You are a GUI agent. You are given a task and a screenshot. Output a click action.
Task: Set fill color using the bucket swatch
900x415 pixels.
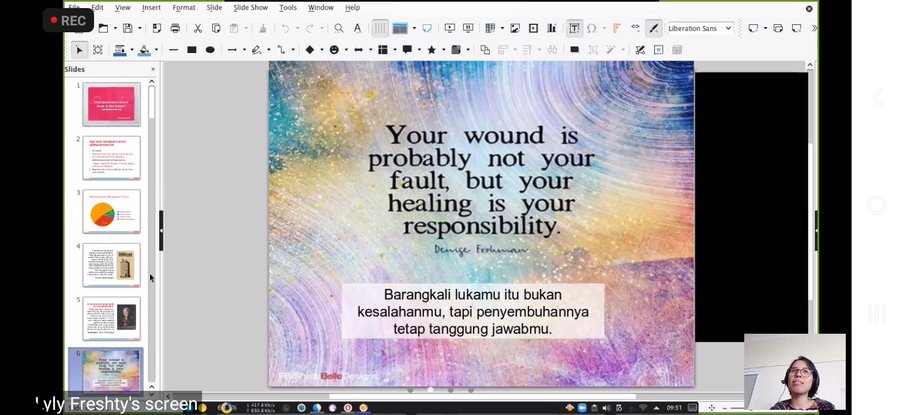click(144, 50)
